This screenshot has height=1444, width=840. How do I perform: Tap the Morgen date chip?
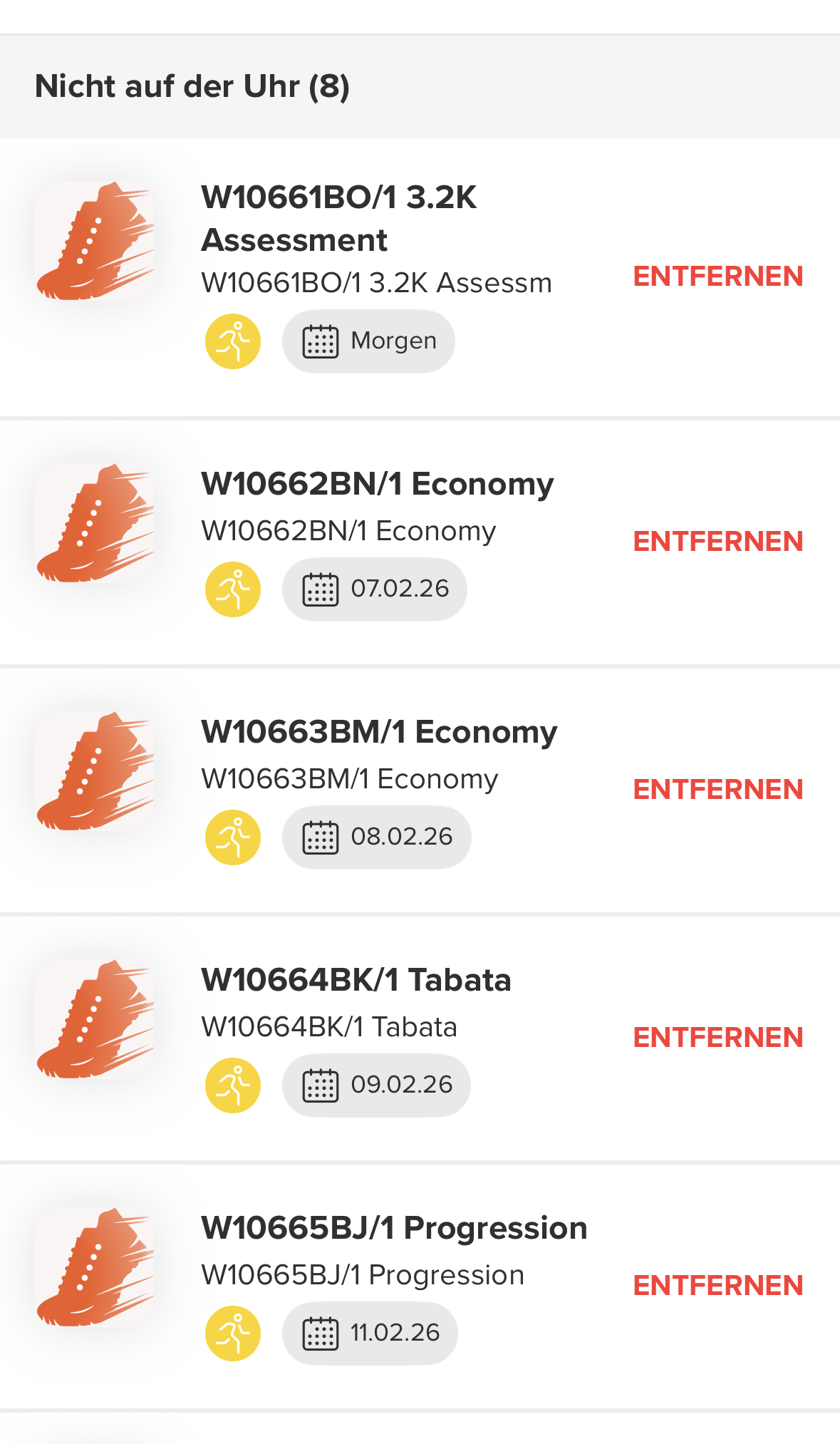coord(368,341)
